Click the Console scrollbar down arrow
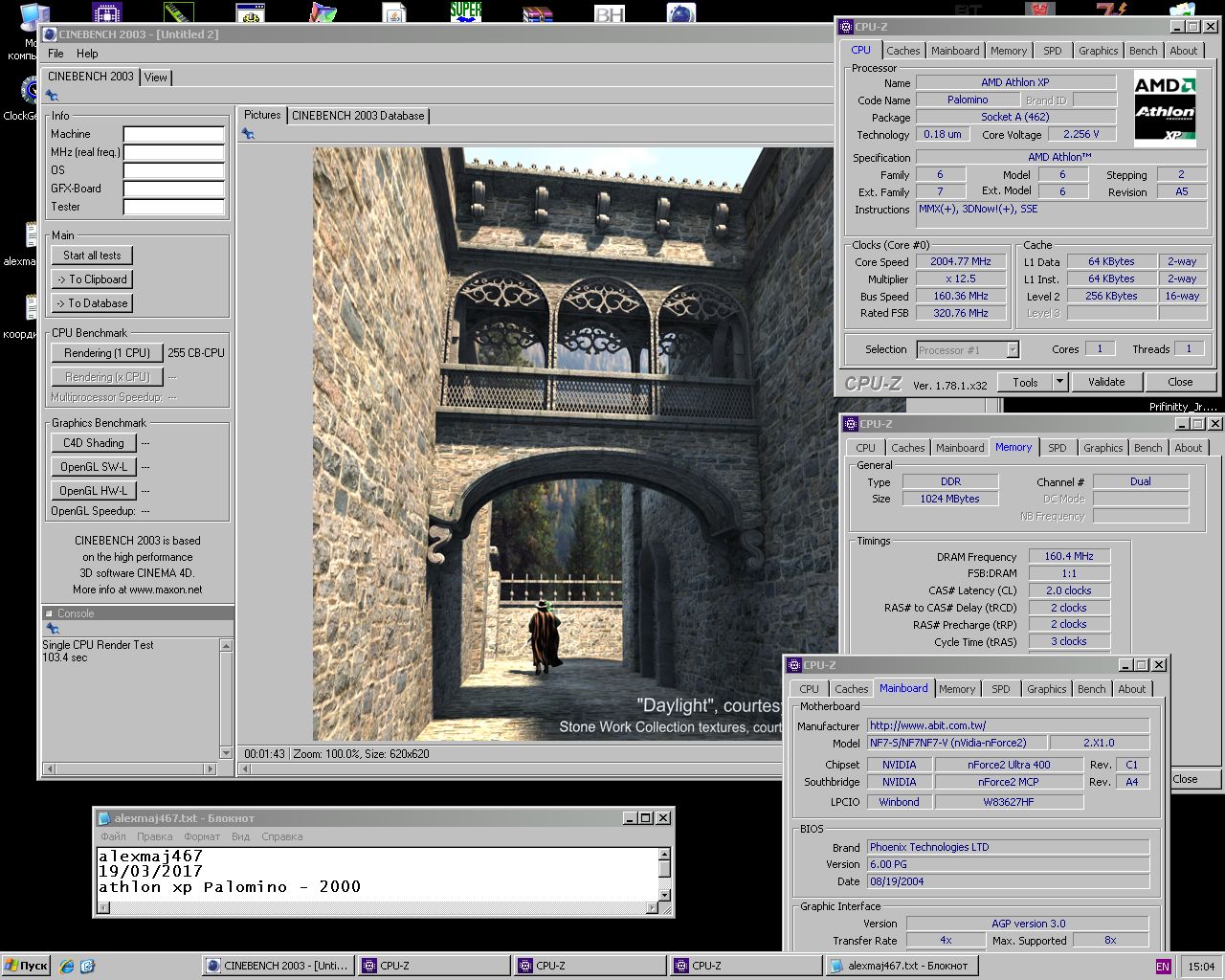1225x980 pixels. point(227,753)
